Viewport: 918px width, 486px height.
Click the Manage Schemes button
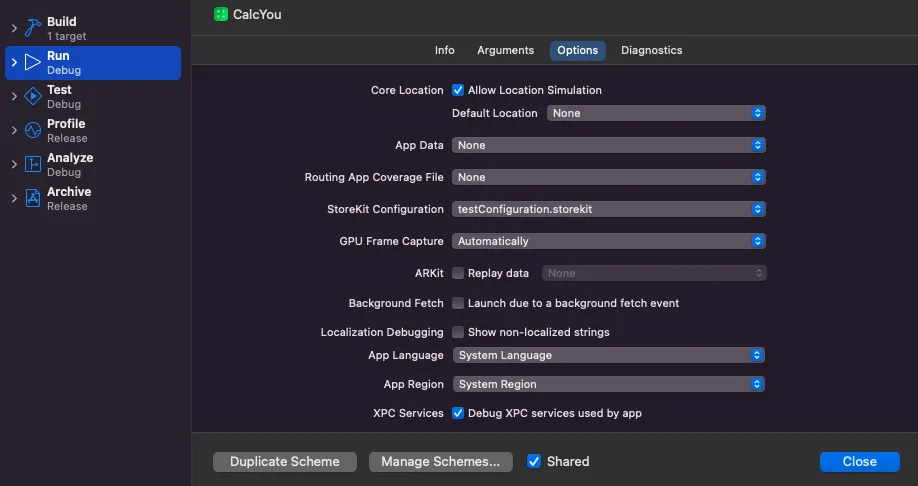click(441, 462)
